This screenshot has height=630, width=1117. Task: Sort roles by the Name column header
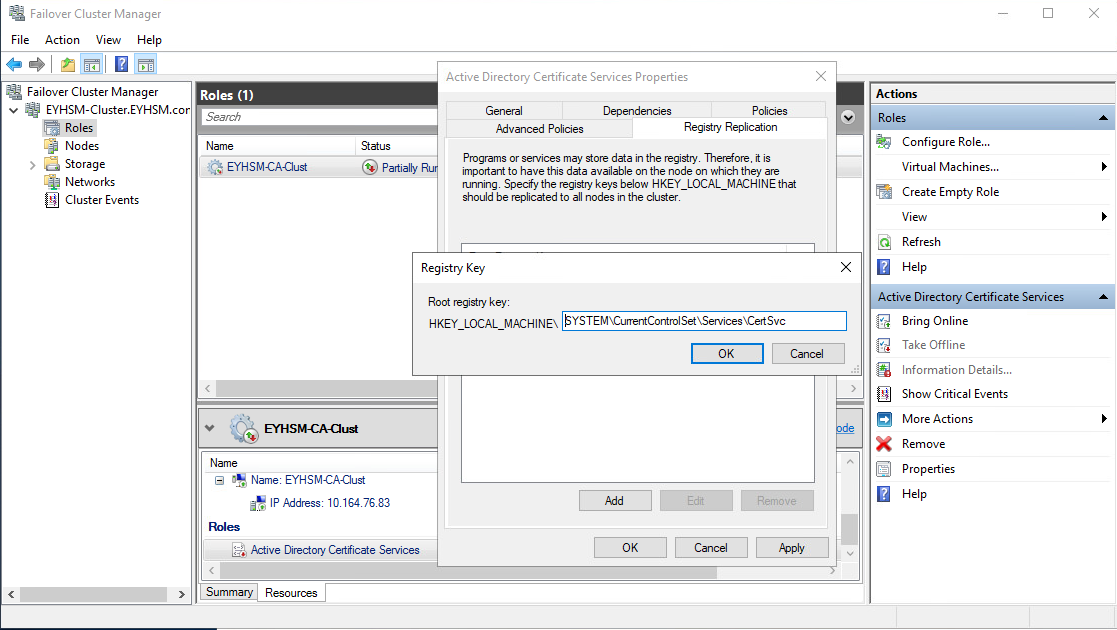[276, 146]
